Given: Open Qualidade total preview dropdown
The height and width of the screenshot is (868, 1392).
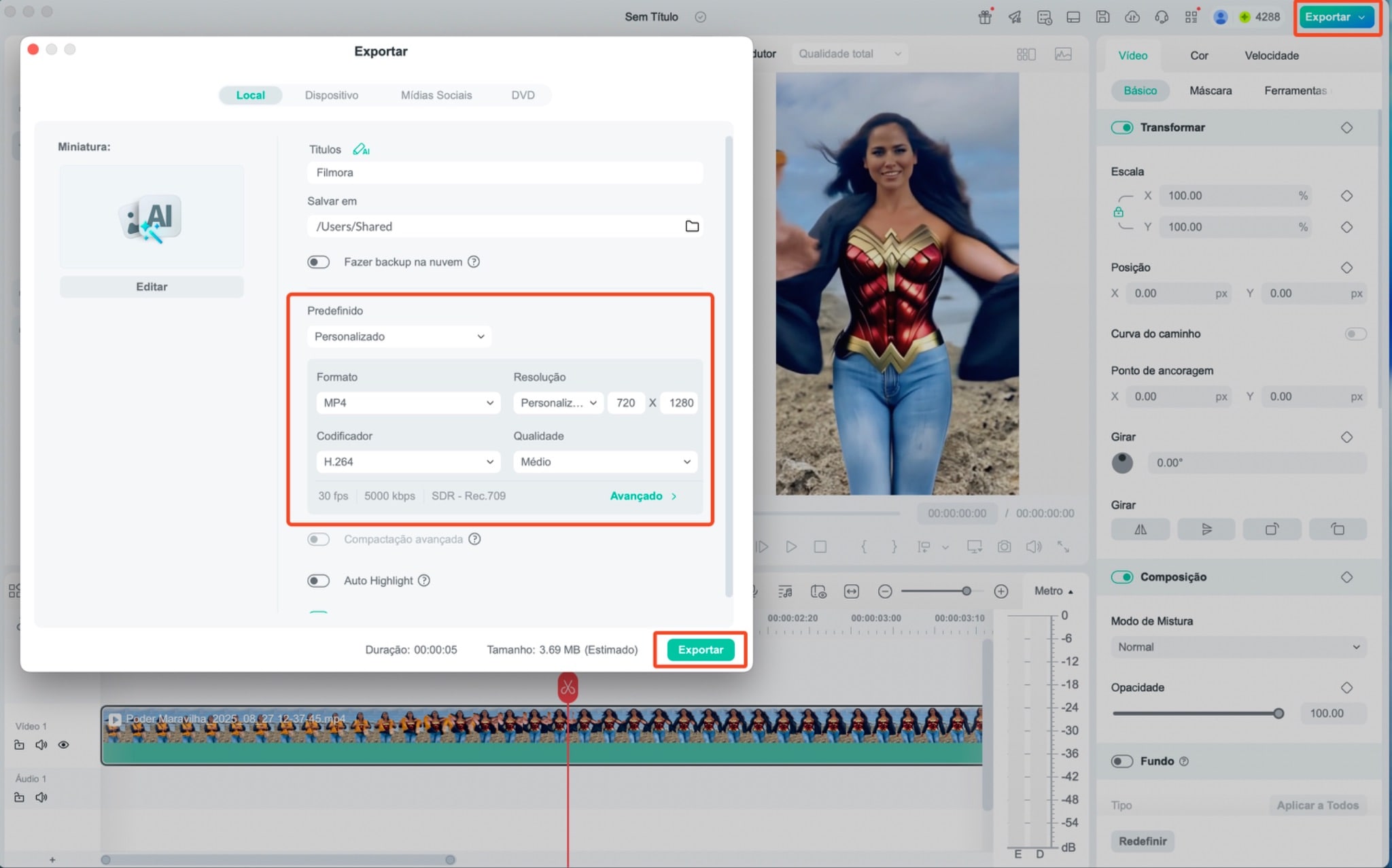Looking at the screenshot, I should [850, 54].
